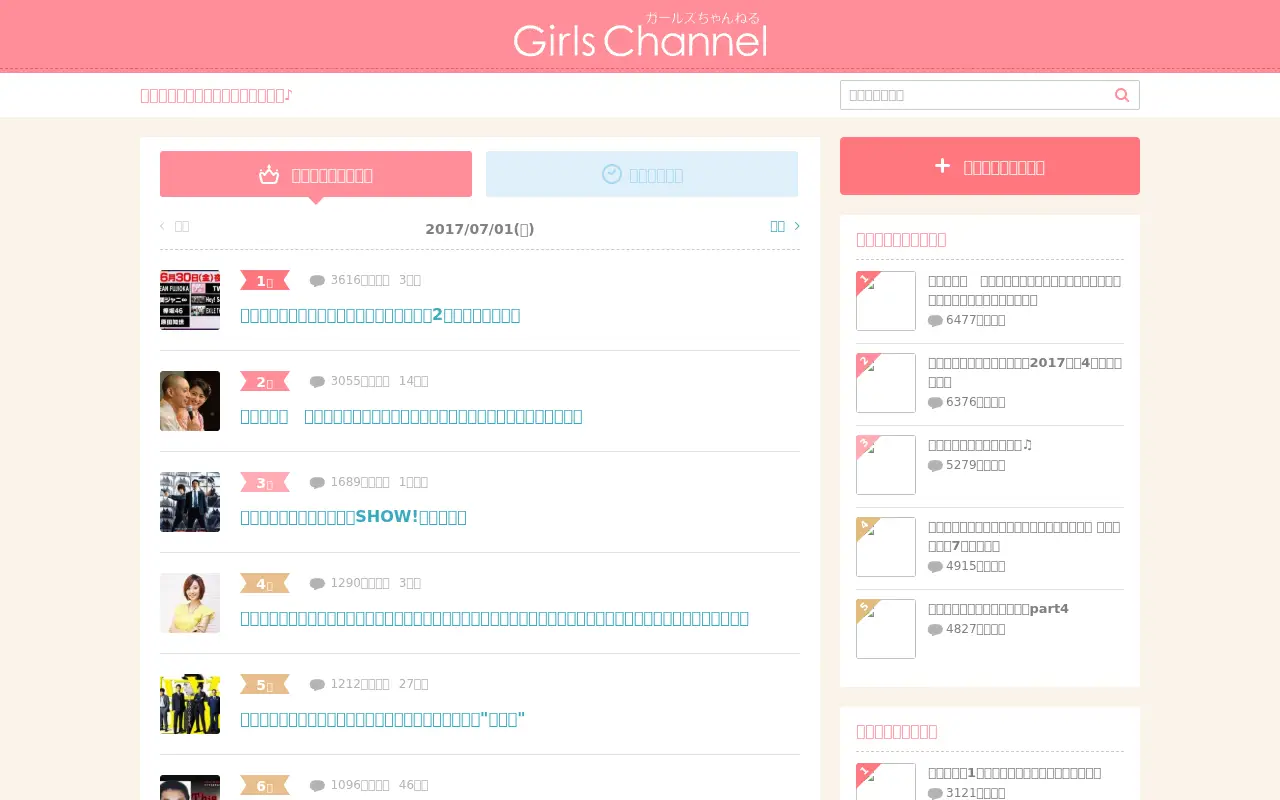Open the rank 5 topic title link

click(x=382, y=719)
